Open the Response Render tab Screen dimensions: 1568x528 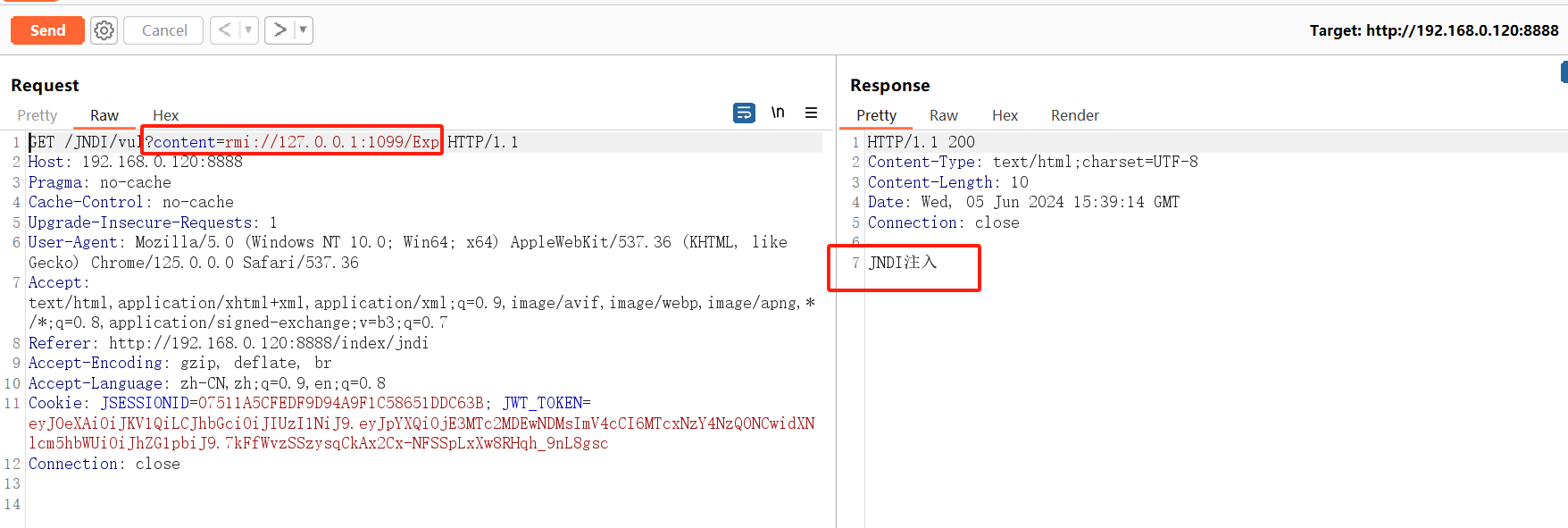(1075, 115)
